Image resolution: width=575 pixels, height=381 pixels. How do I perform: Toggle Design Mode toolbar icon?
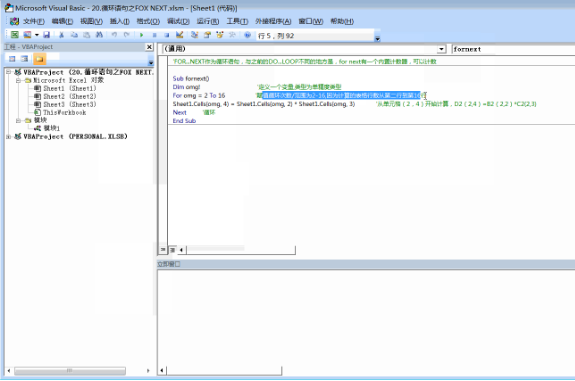179,35
